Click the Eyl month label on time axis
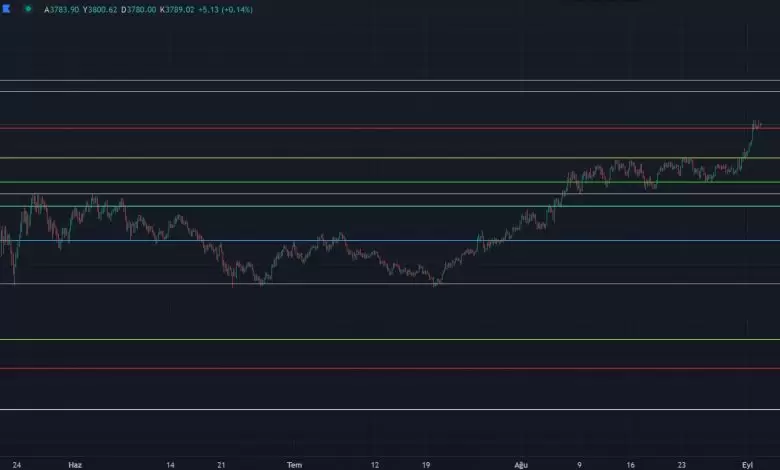The image size is (780, 470). coord(748,464)
